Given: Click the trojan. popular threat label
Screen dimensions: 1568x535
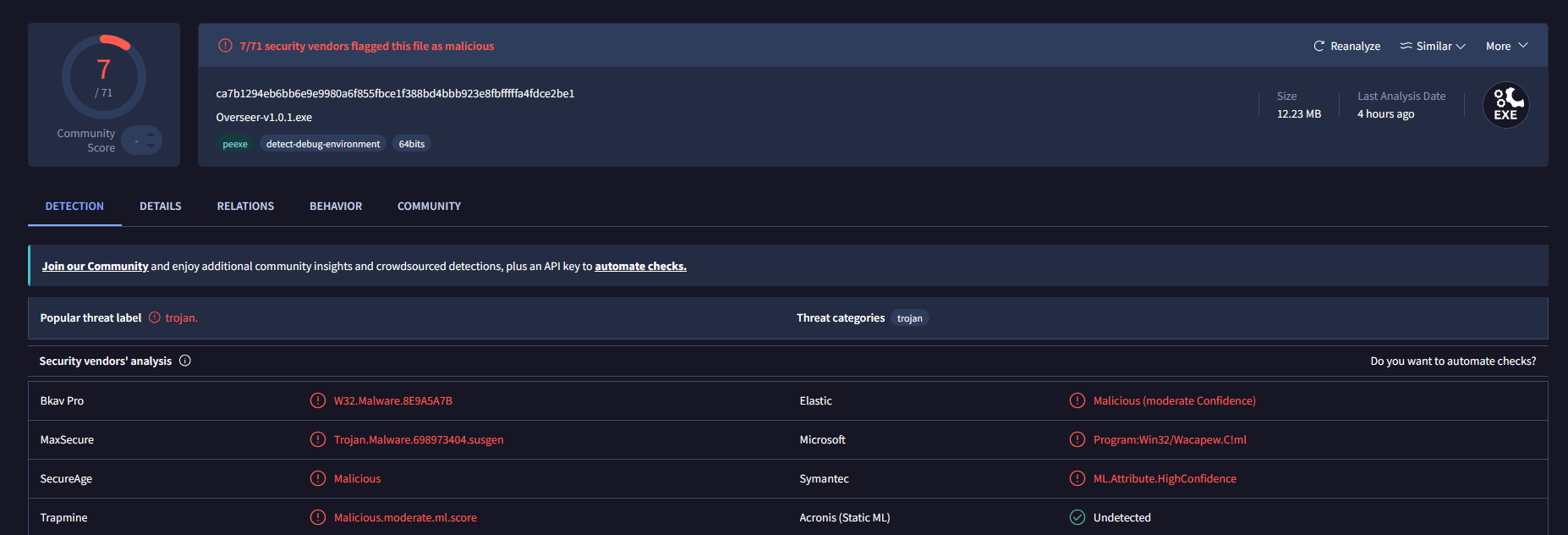Looking at the screenshot, I should [x=182, y=317].
